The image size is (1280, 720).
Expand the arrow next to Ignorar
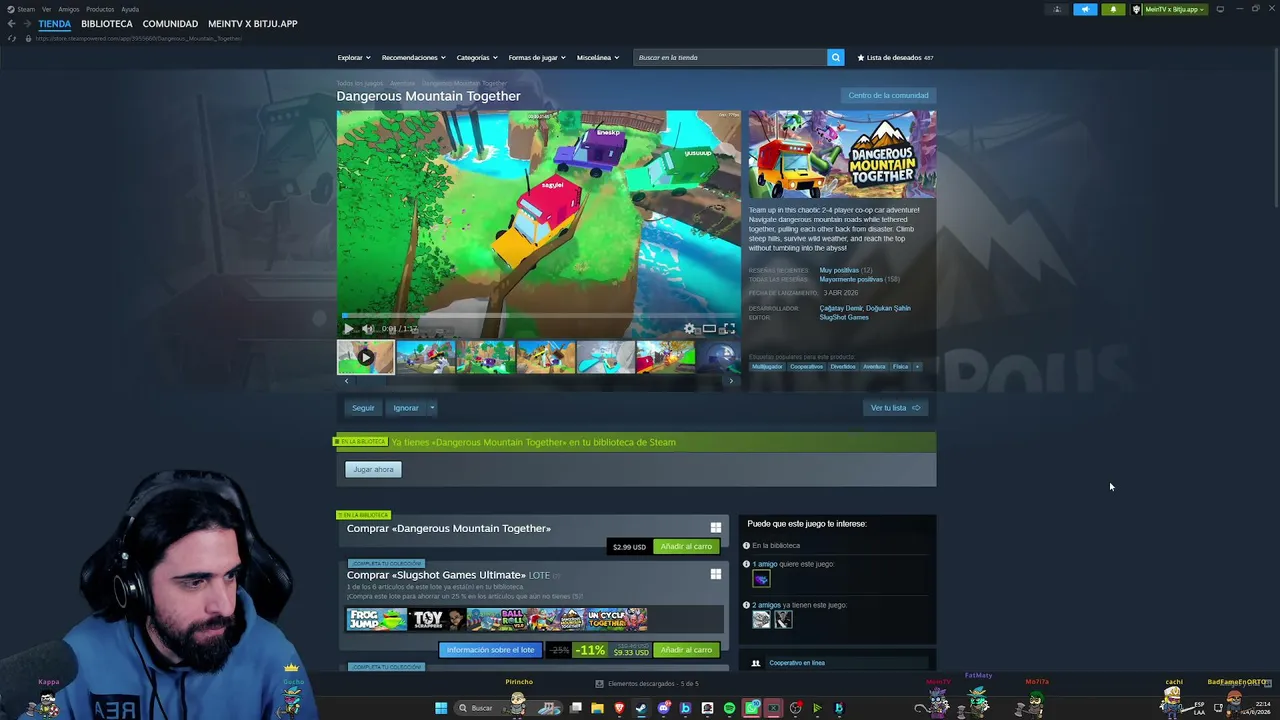click(432, 408)
